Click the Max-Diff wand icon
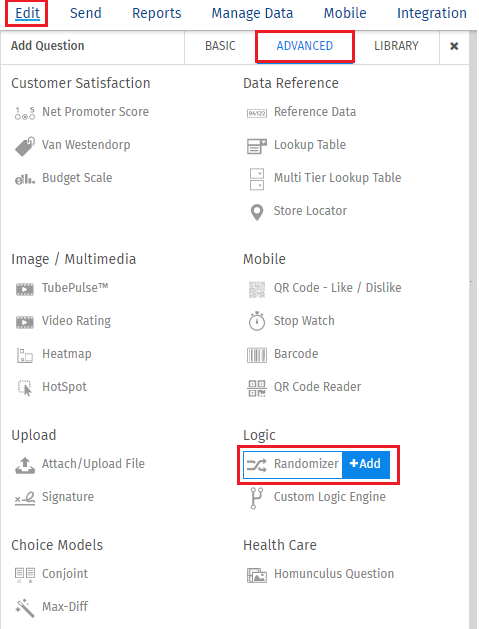The image size is (479, 629). point(24,608)
